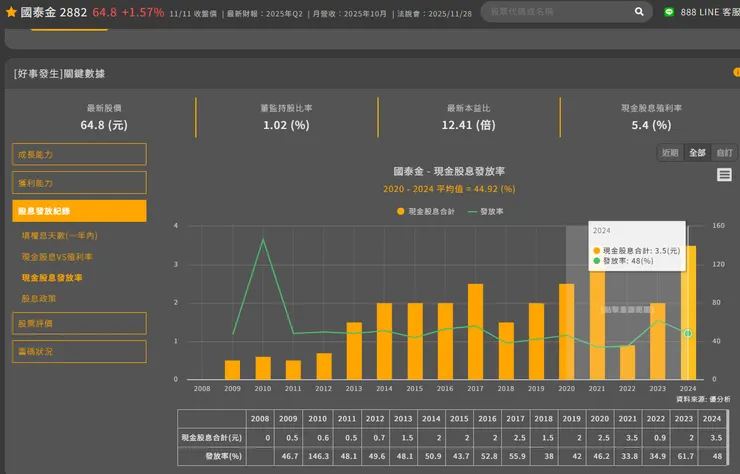Viewport: 740px width, 474px height.
Task: Click the 最新股價 64.8 (元) value
Action: click(104, 125)
